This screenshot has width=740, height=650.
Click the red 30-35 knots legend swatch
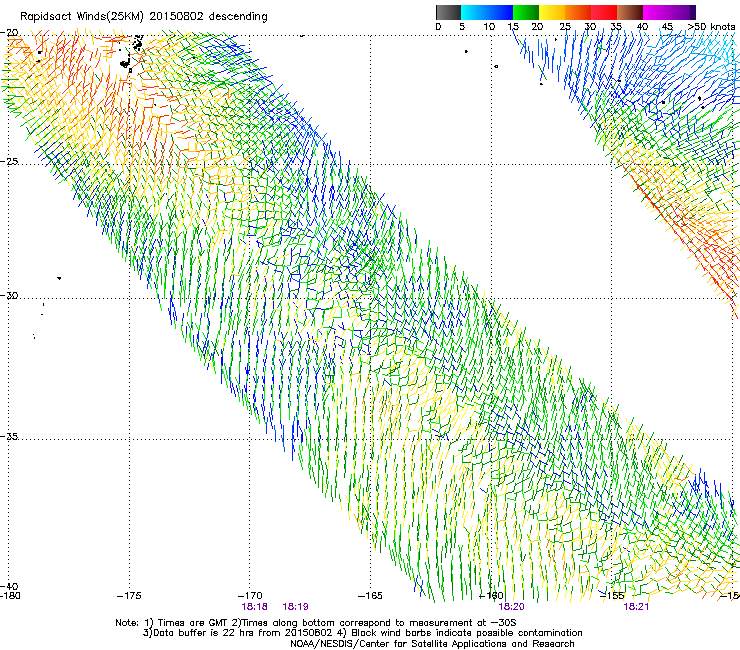click(x=604, y=12)
